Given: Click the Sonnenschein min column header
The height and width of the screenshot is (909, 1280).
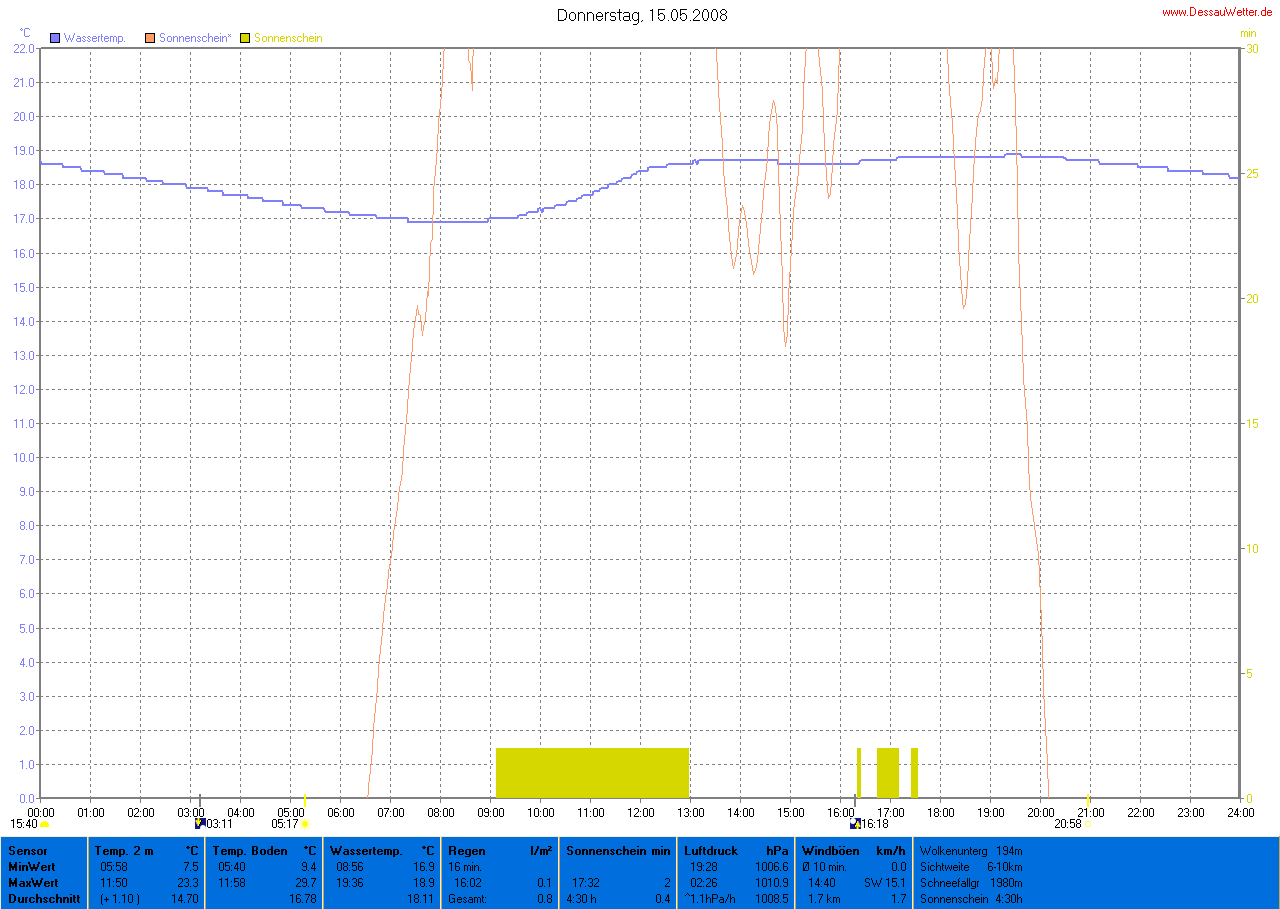Looking at the screenshot, I should (x=618, y=850).
